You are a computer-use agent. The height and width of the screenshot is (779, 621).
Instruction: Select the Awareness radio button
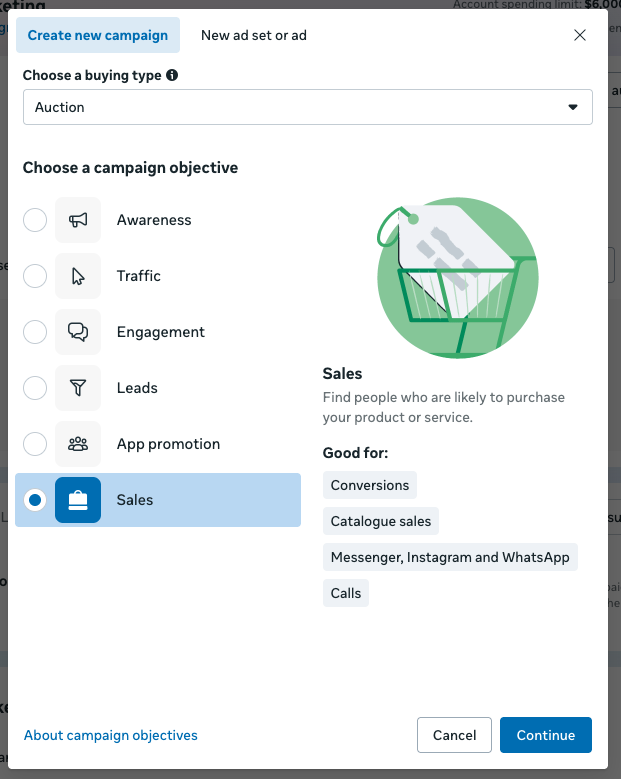click(35, 220)
